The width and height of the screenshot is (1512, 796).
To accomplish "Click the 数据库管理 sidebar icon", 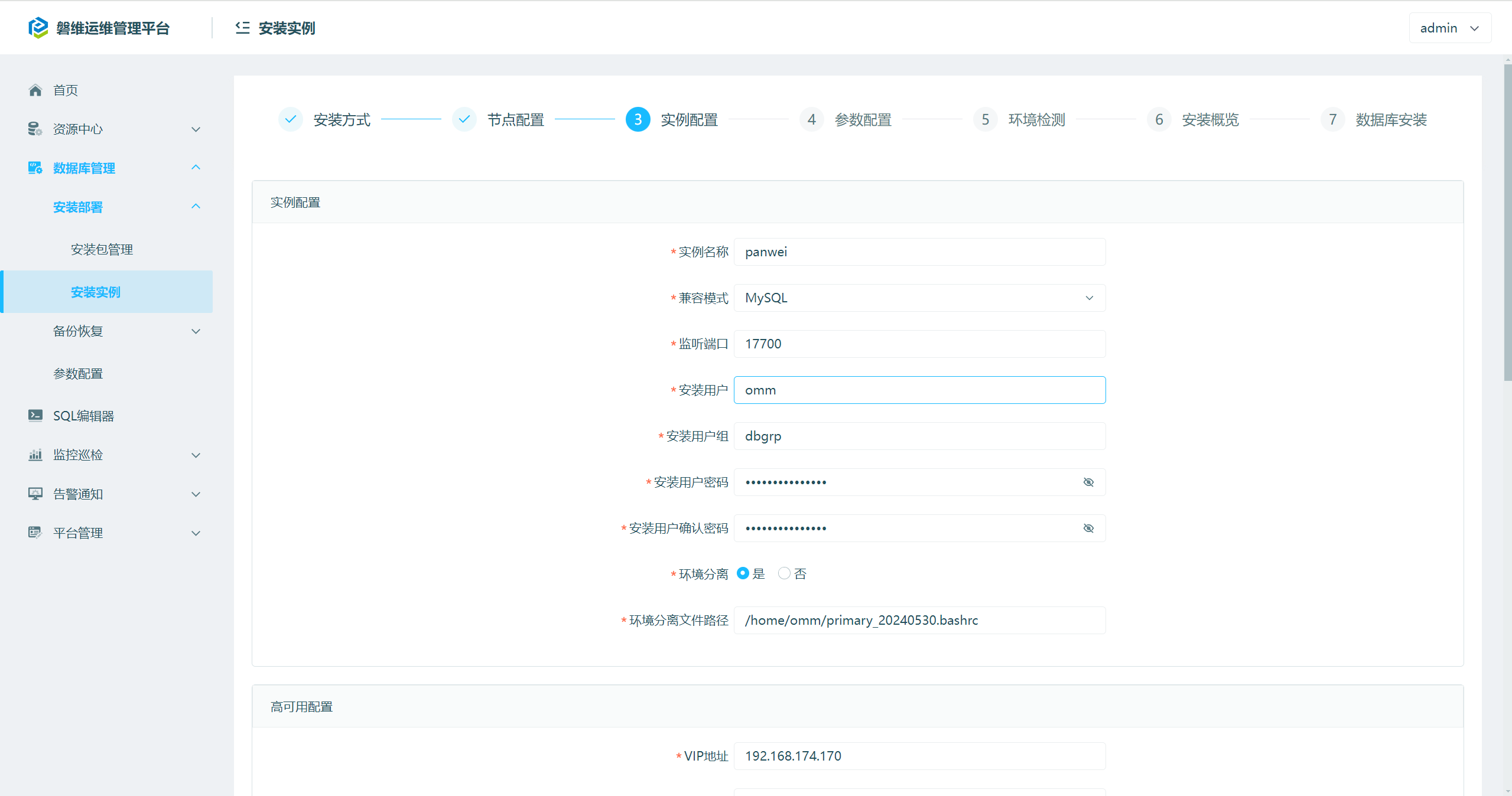I will coord(35,168).
